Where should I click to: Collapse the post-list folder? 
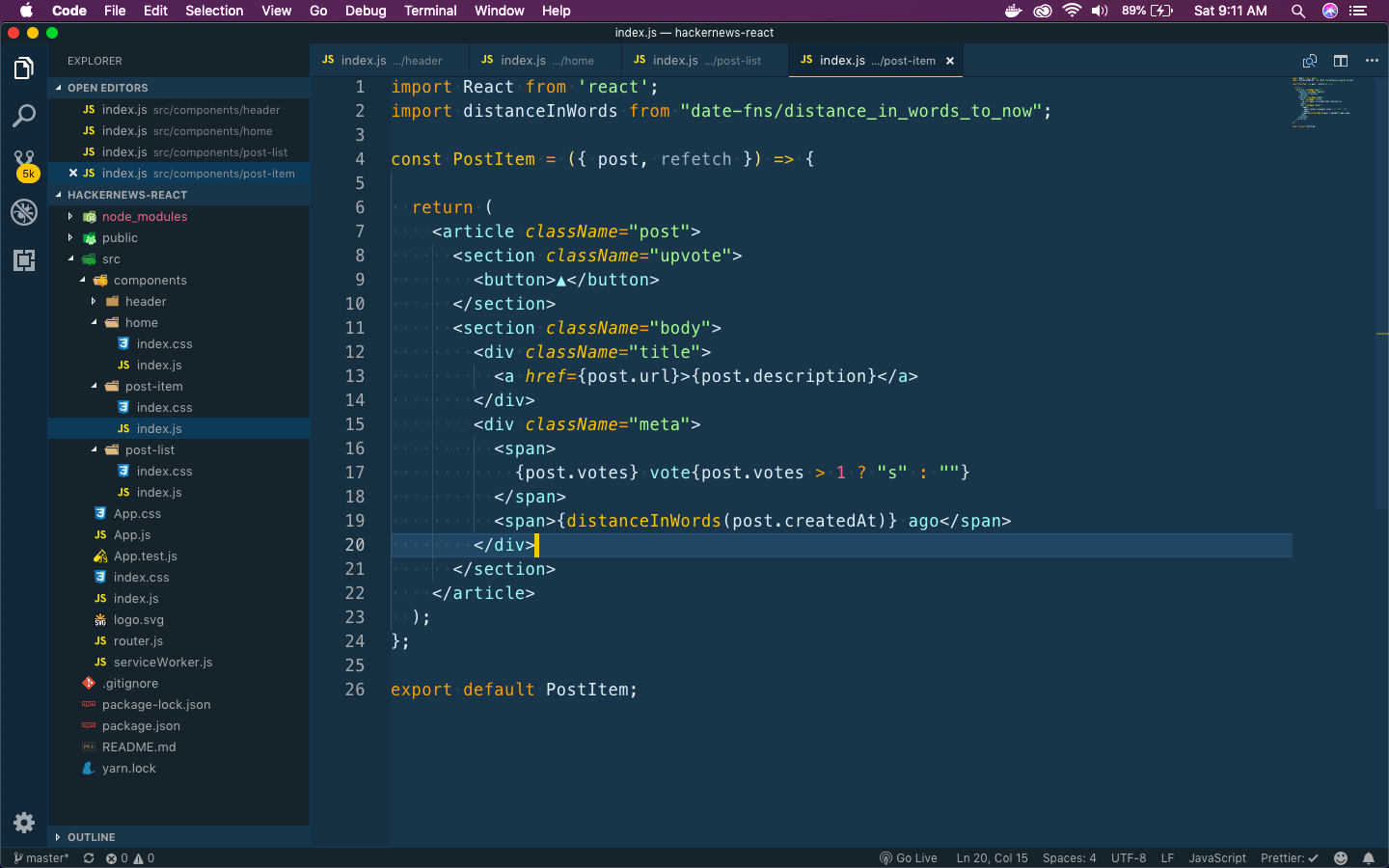pyautogui.click(x=178, y=450)
